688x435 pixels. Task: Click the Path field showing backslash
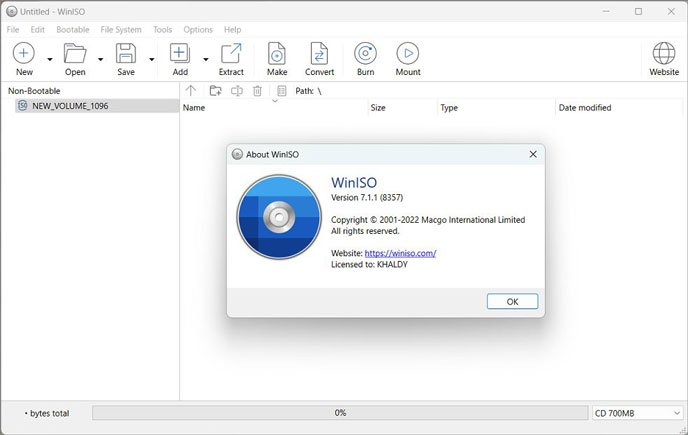click(308, 91)
